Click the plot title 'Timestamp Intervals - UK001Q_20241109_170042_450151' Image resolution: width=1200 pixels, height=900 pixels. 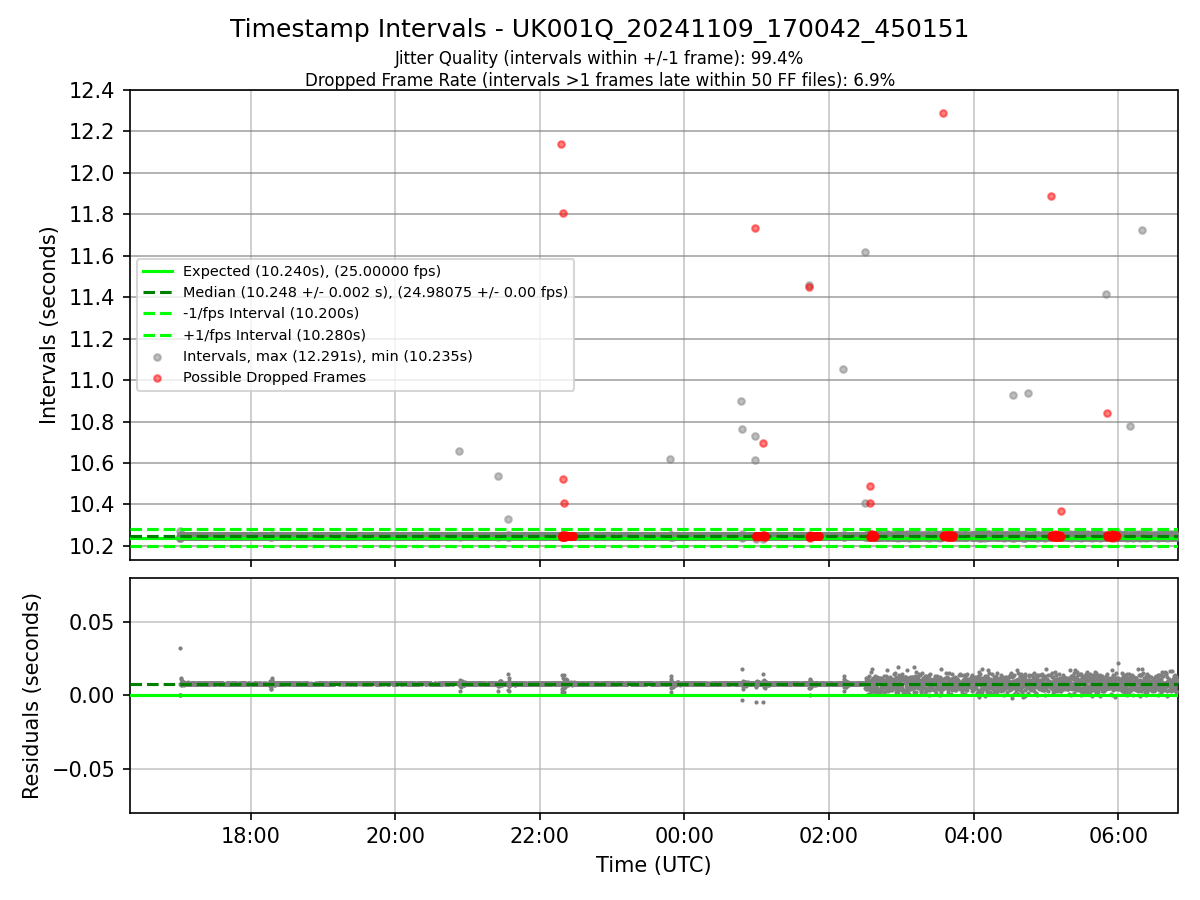pos(599,29)
